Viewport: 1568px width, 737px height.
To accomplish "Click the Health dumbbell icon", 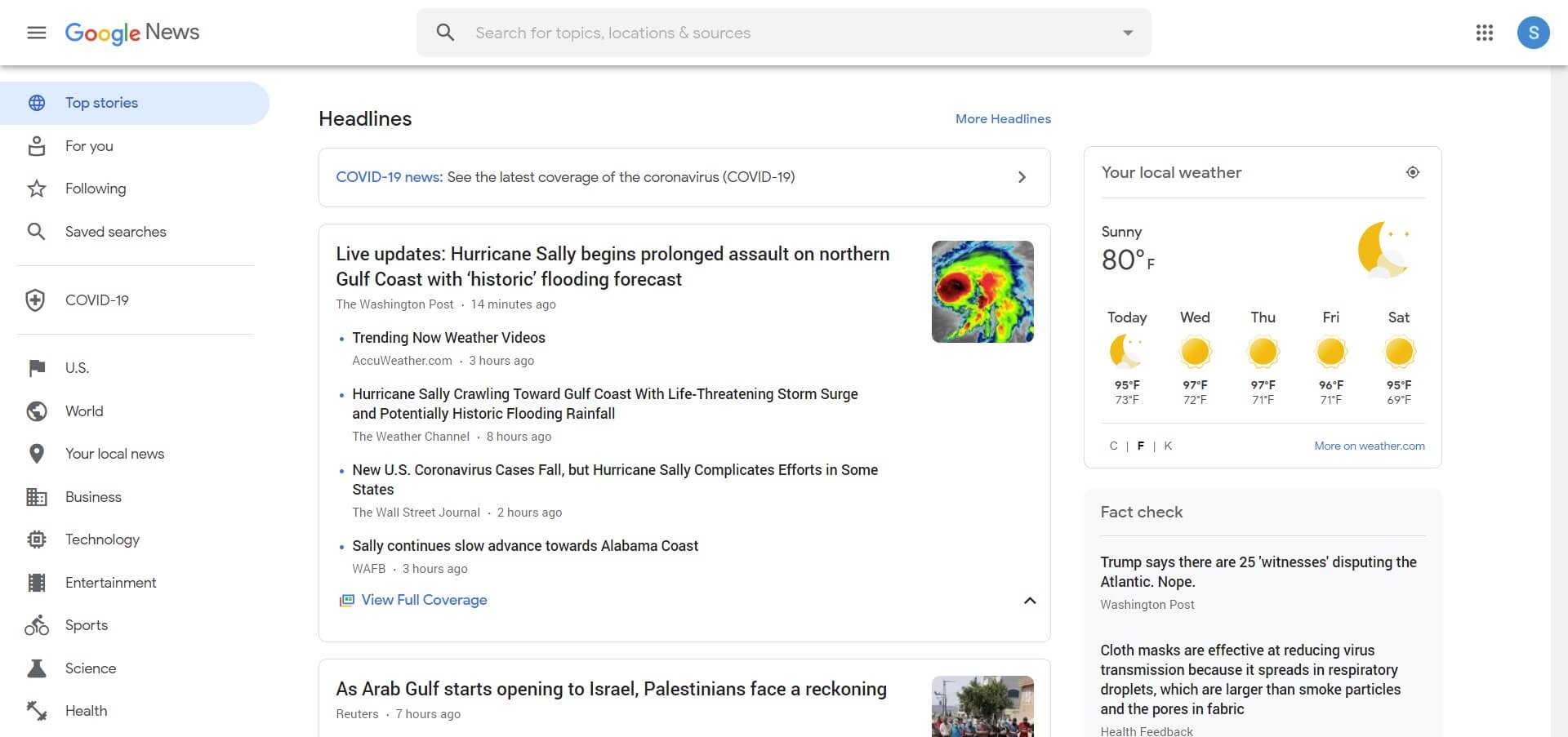I will click(x=37, y=711).
